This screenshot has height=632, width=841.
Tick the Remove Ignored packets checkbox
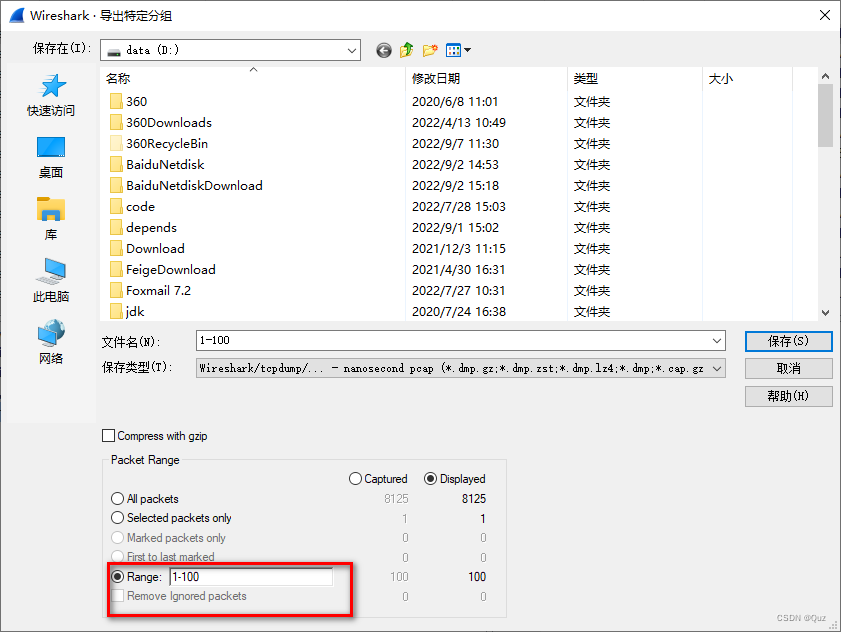[117, 596]
